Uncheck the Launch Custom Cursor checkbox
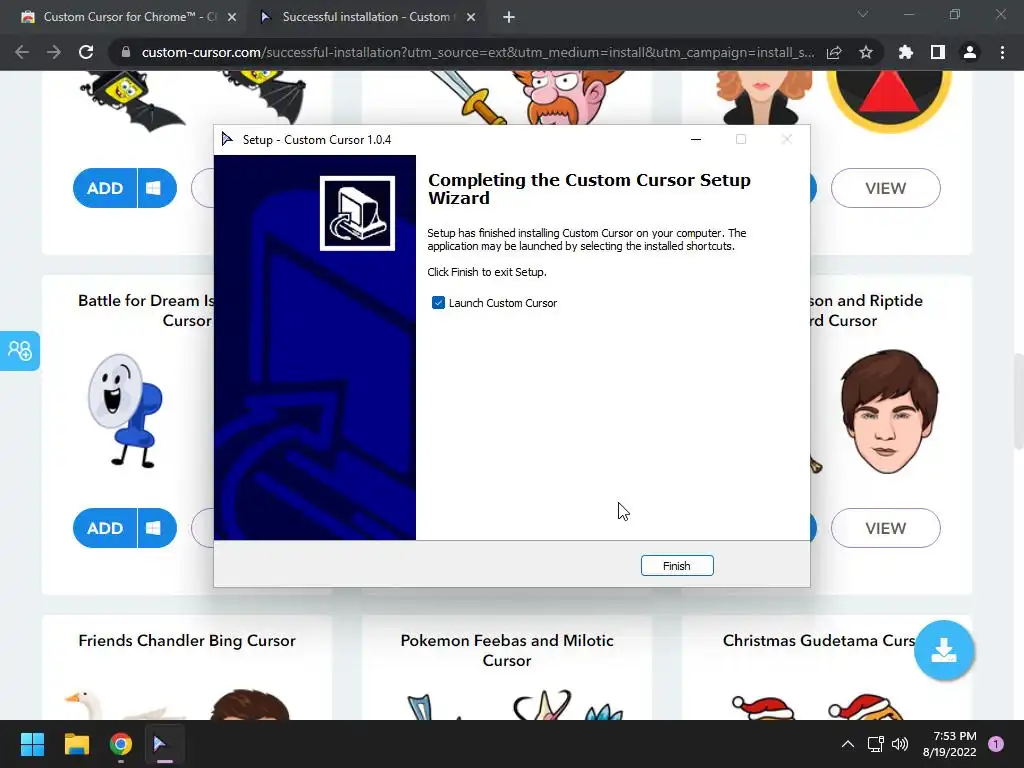The image size is (1024, 768). click(438, 302)
